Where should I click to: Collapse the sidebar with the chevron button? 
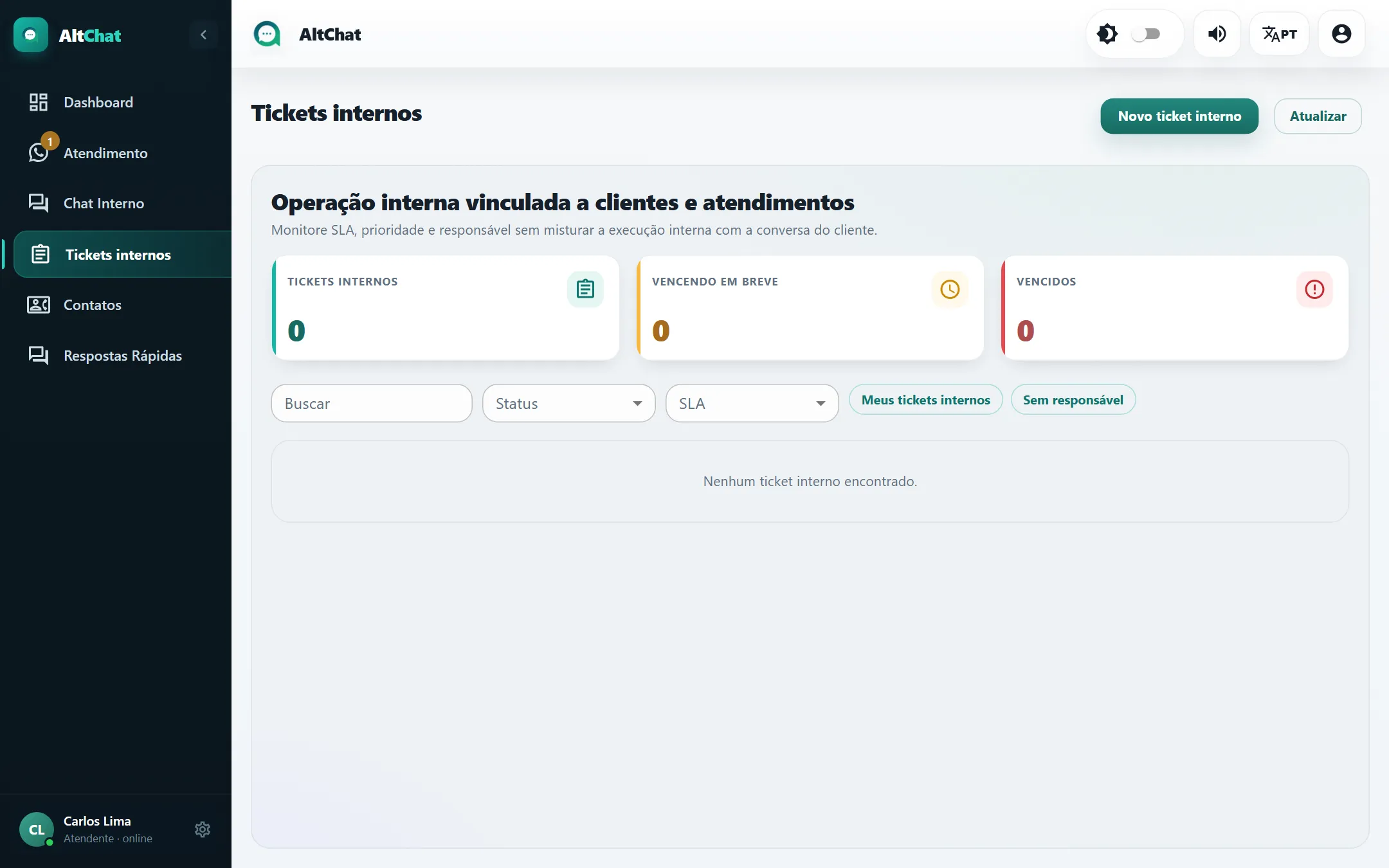[x=203, y=35]
